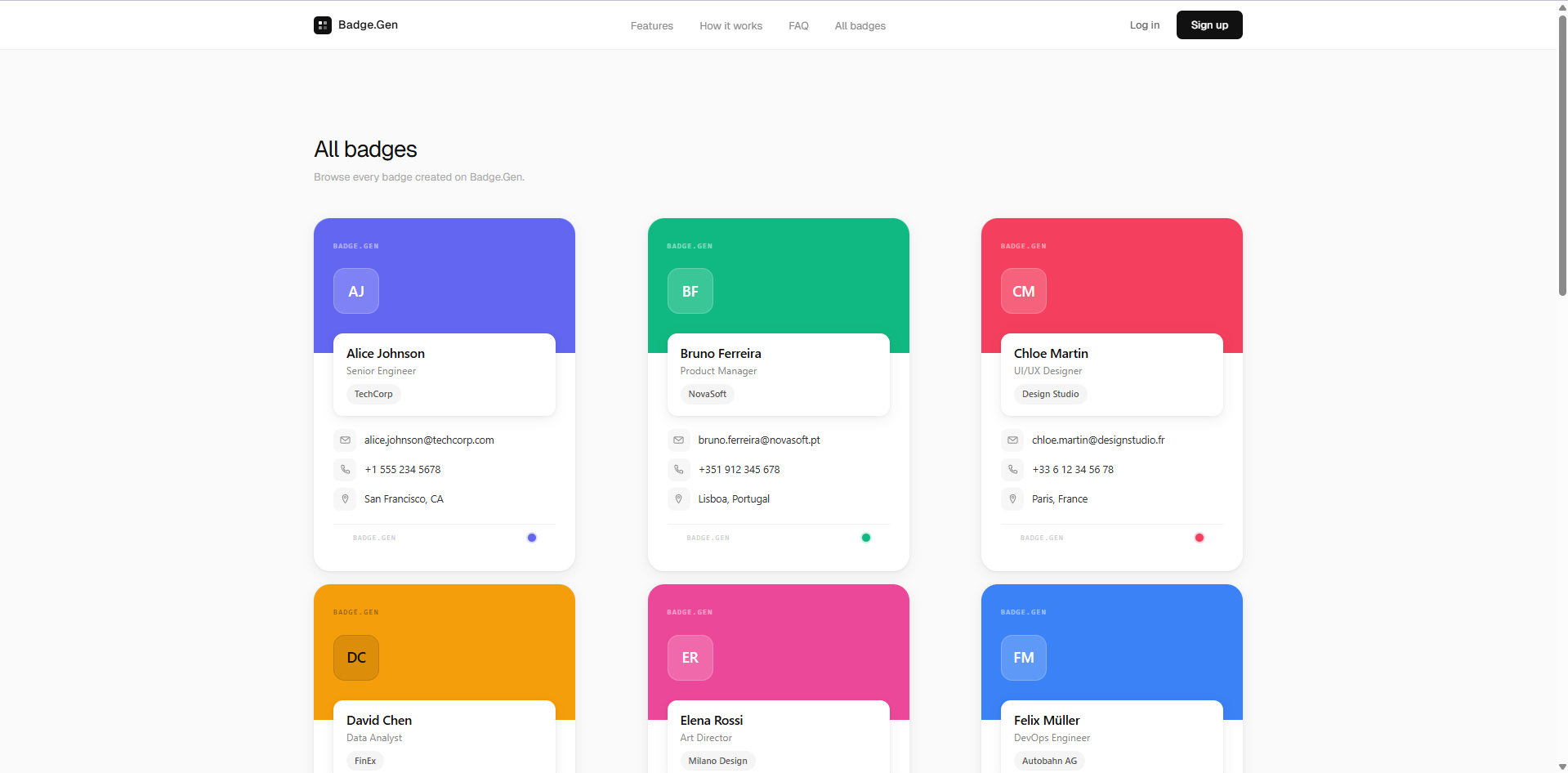Image resolution: width=1568 pixels, height=773 pixels.
Task: Click the Log in link
Action: (x=1145, y=25)
